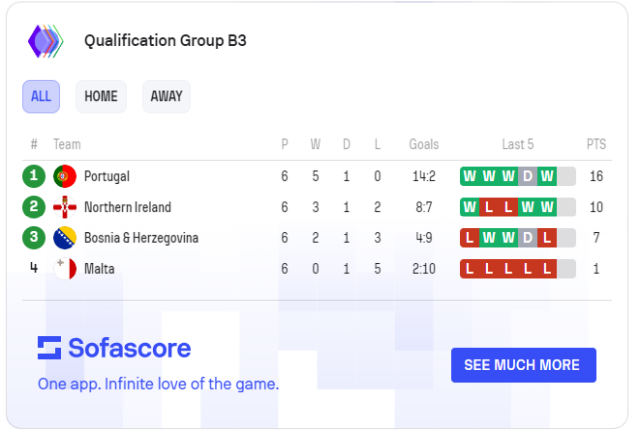Open the Malta team link
640x432 pixels.
click(99, 268)
